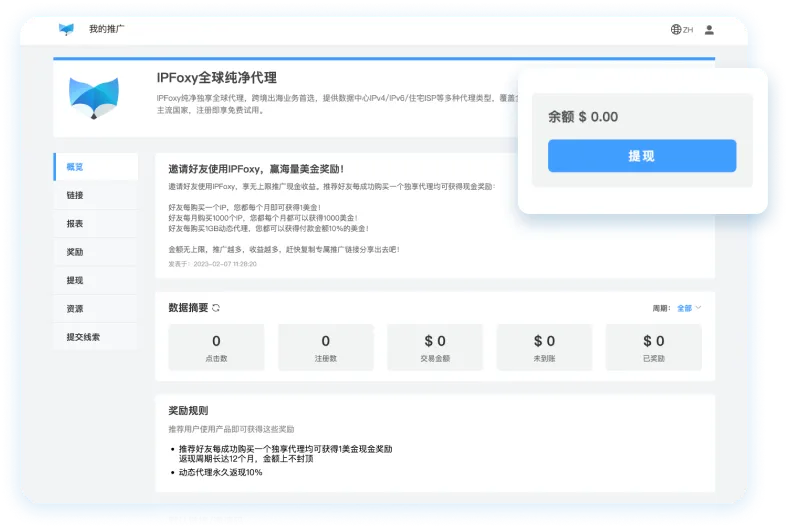Viewport: 788px width, 528px height.
Task: Open the 资源 sidebar item
Action: [x=95, y=308]
